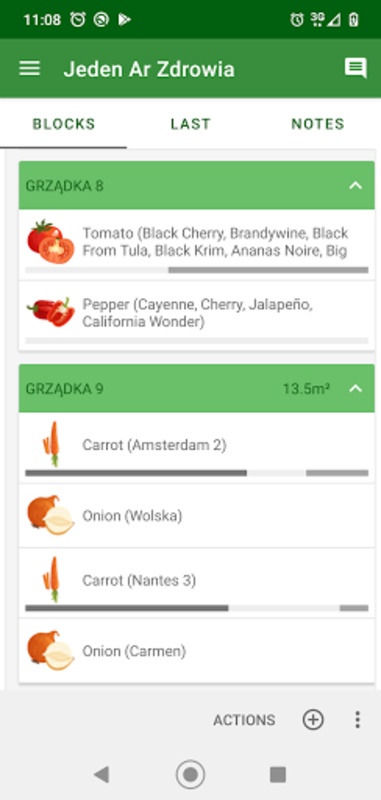Tap the red pepper icon
This screenshot has height=800, width=381.
pyautogui.click(x=50, y=311)
